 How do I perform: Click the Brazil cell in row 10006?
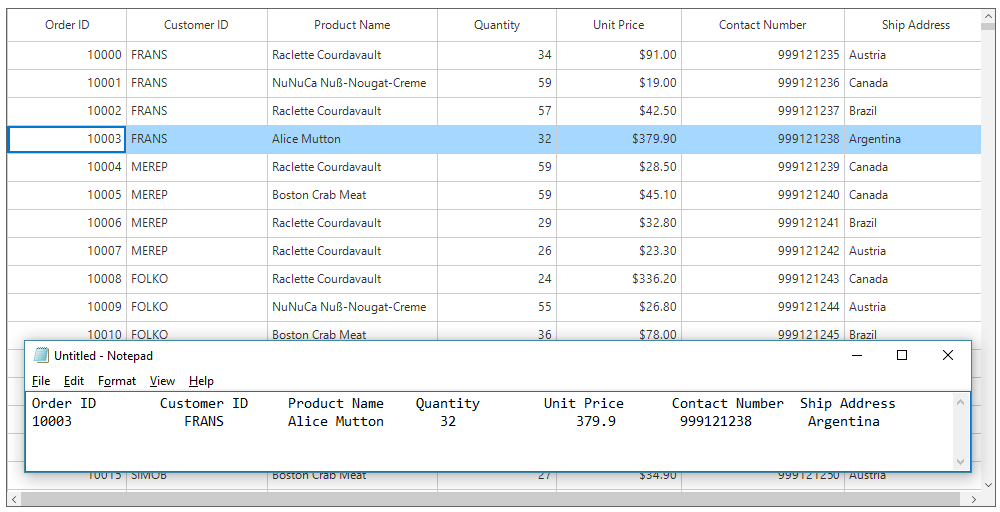(x=913, y=223)
